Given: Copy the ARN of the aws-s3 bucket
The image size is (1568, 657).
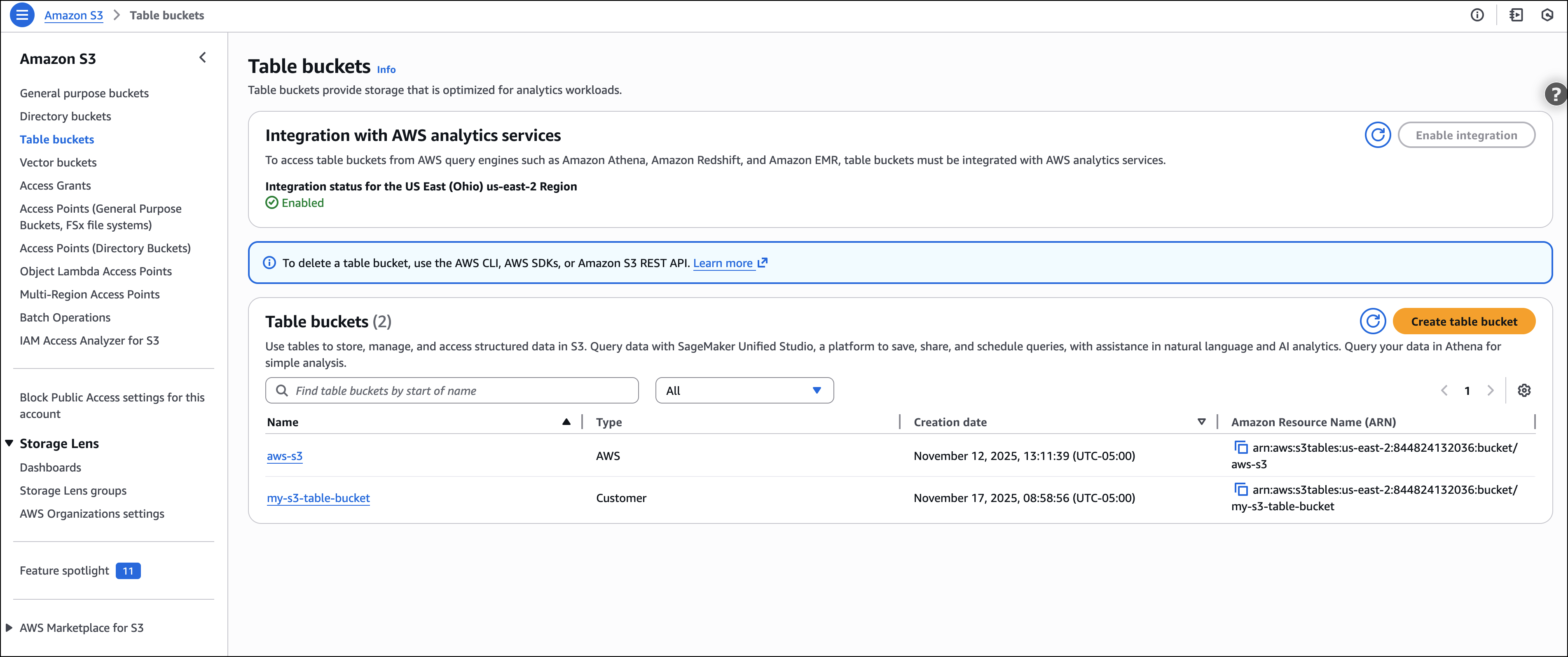Looking at the screenshot, I should click(1240, 448).
